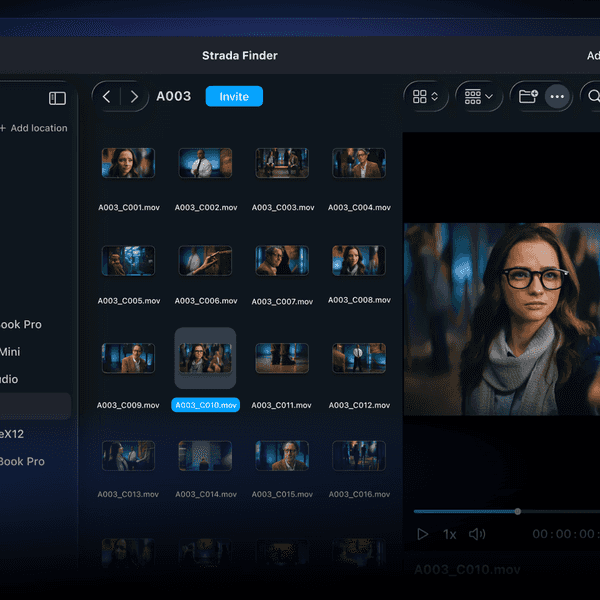This screenshot has height=600, width=600.
Task: Click the preview video frame
Action: [502, 319]
